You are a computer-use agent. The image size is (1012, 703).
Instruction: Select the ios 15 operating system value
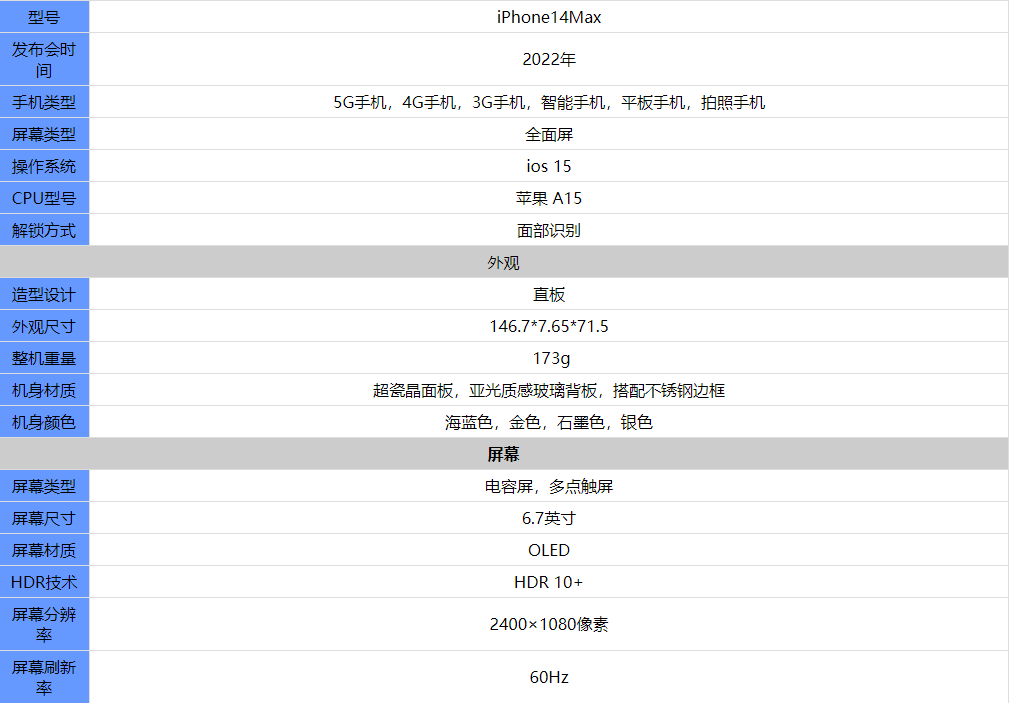click(549, 166)
